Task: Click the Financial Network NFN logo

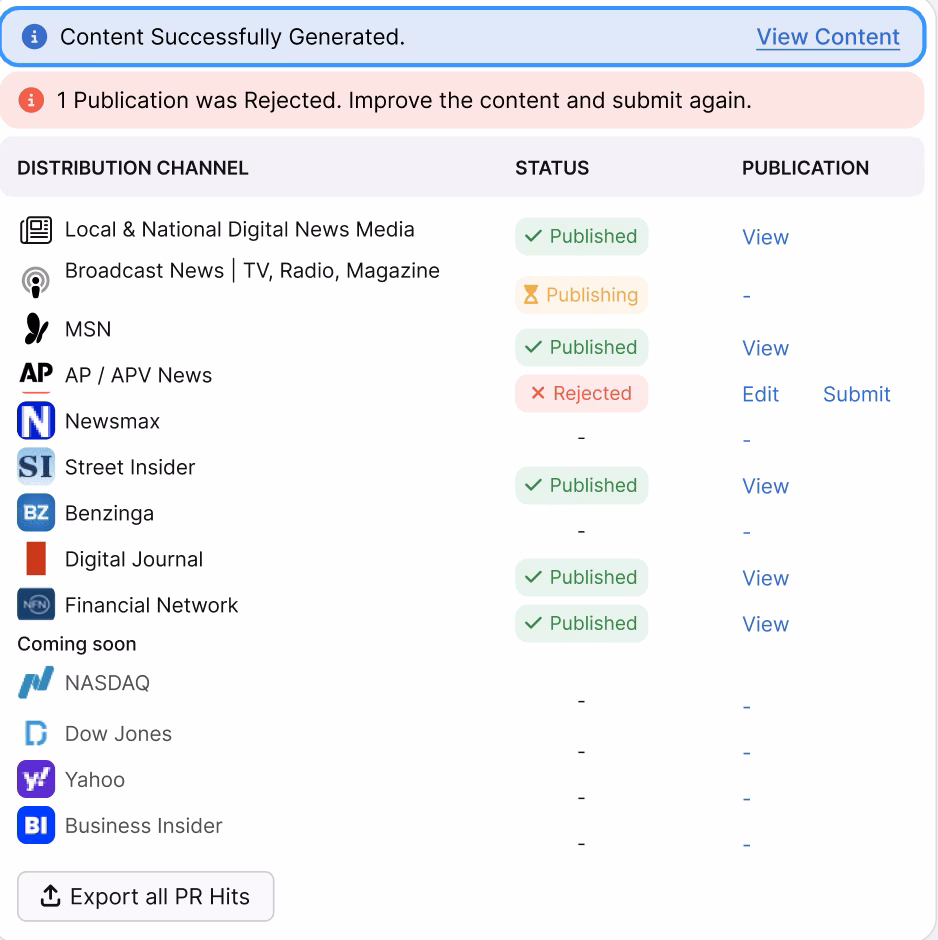Action: click(36, 605)
